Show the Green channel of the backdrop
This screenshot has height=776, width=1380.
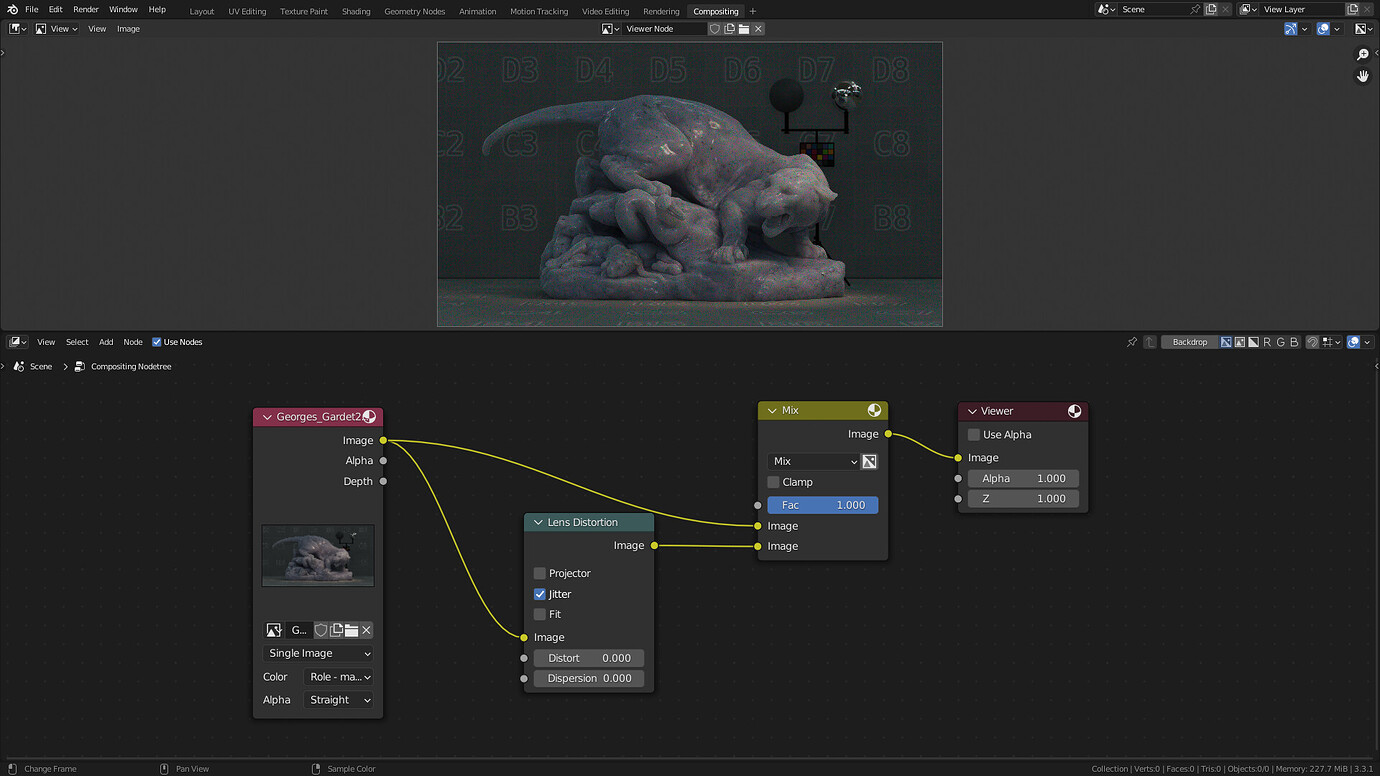(1281, 342)
